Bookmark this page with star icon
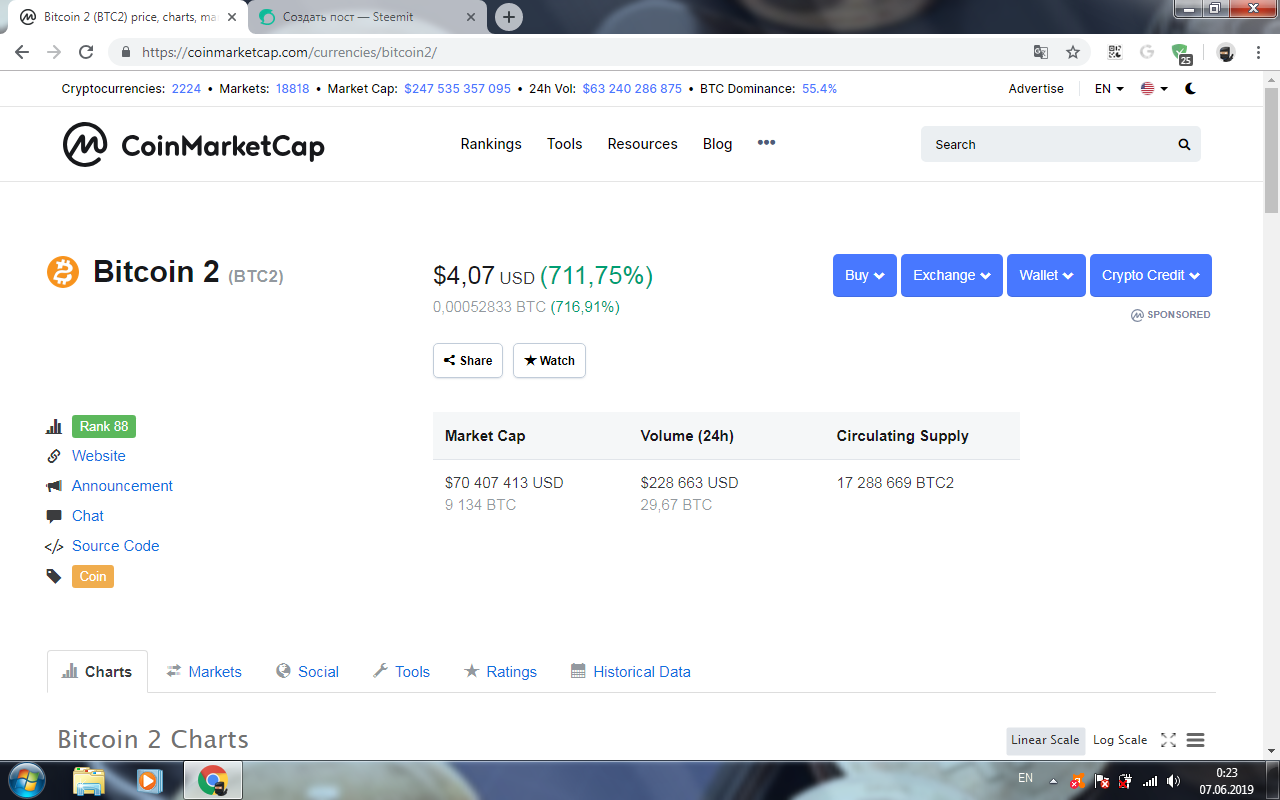 [1073, 52]
